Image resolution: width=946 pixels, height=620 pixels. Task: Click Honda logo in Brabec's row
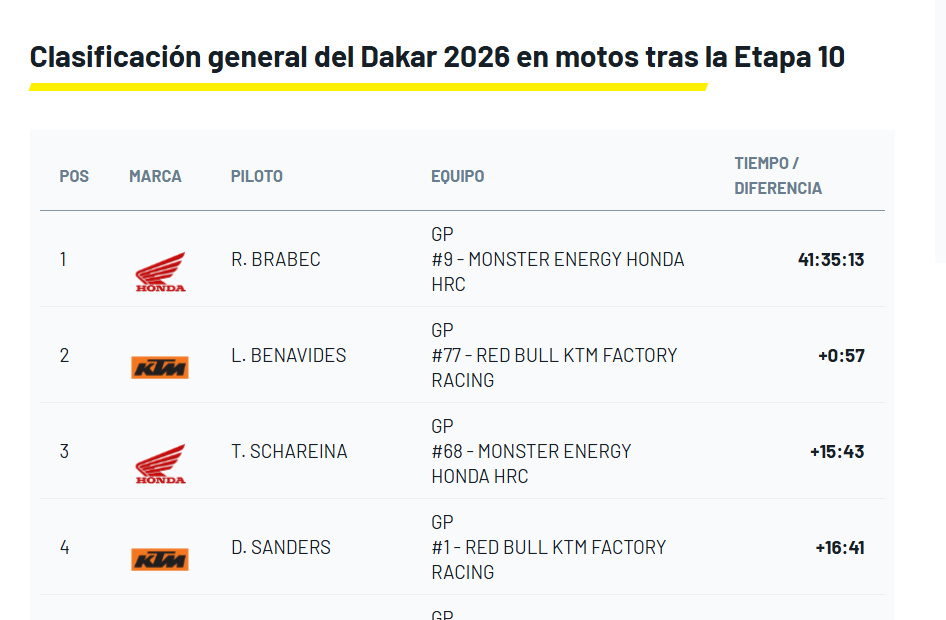point(160,271)
